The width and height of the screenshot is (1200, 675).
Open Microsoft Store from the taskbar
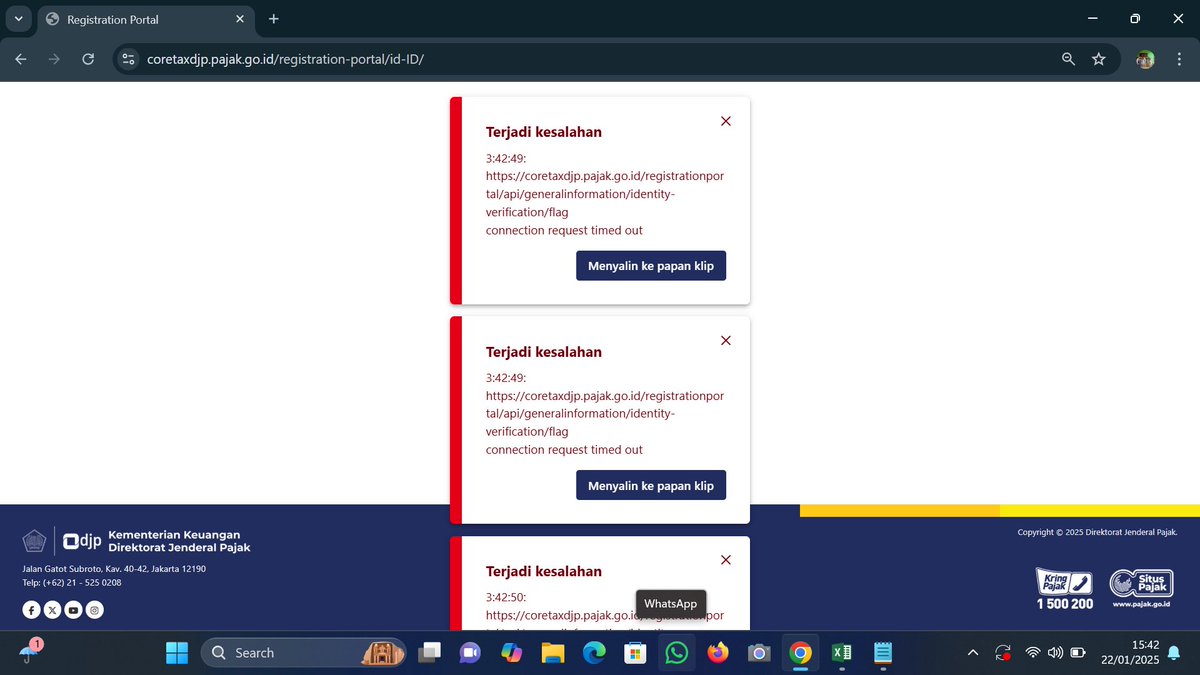pyautogui.click(x=635, y=653)
